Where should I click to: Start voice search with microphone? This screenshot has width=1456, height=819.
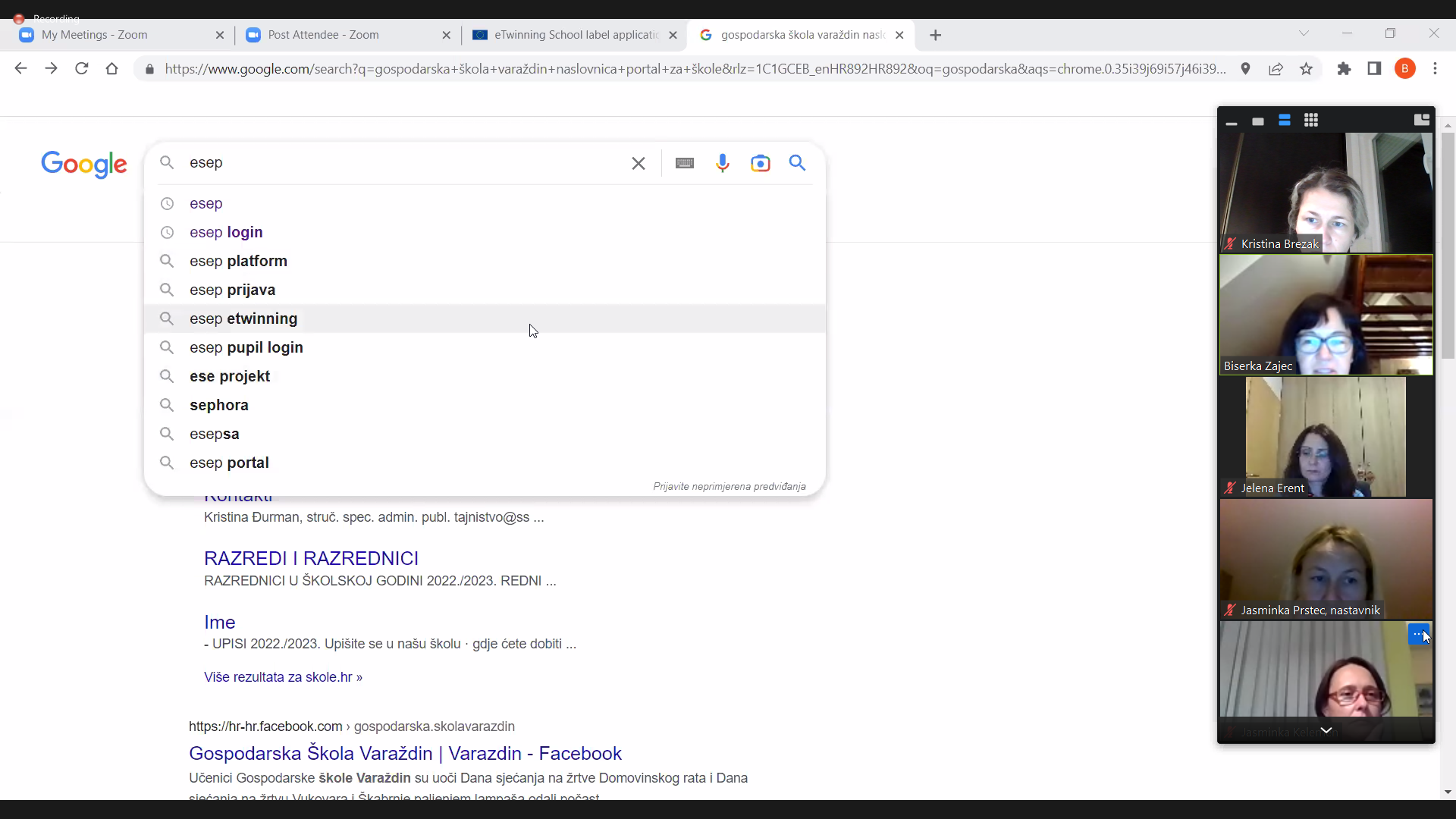(x=723, y=163)
